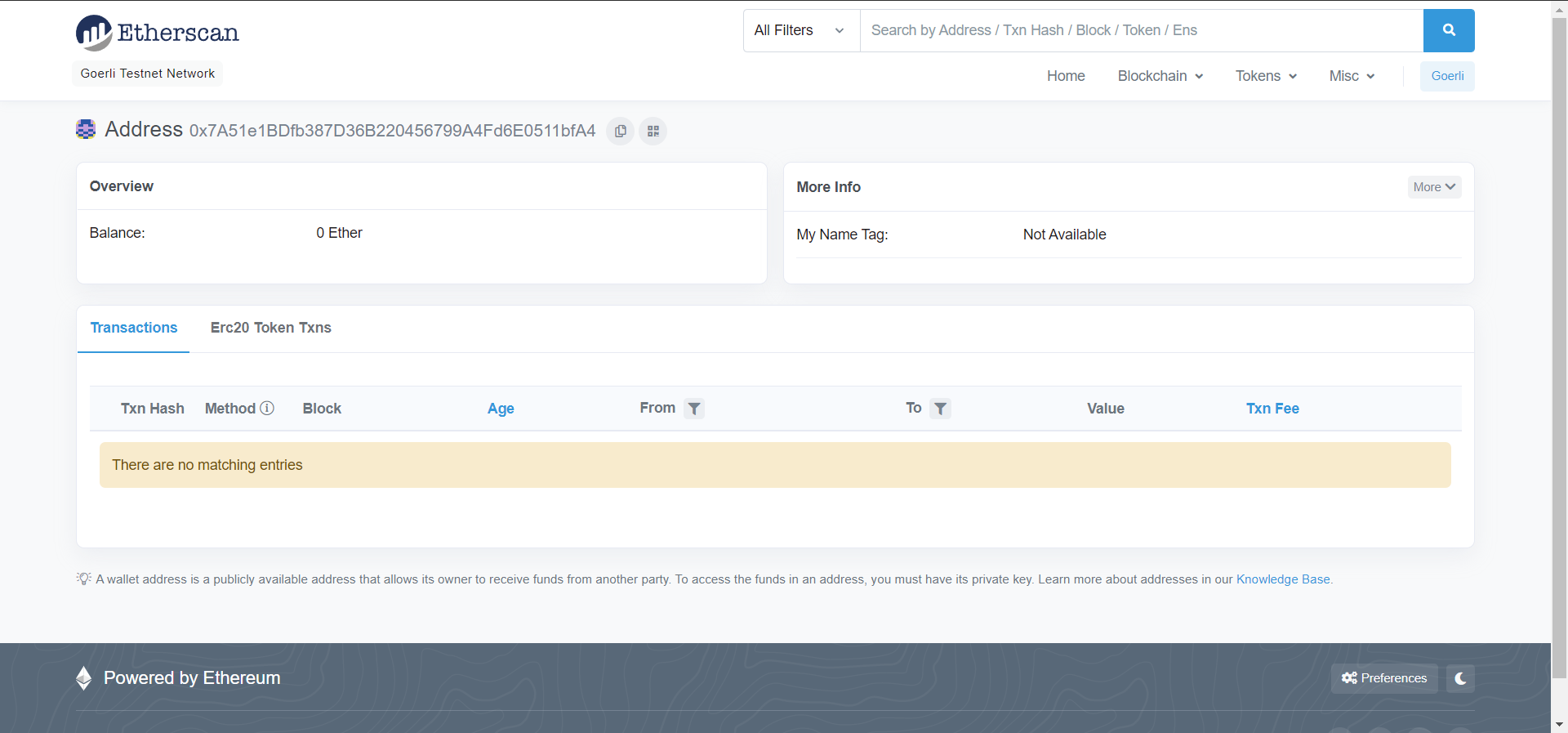Toggle dark mode with moon icon
Image resolution: width=1568 pixels, height=733 pixels.
(1460, 678)
